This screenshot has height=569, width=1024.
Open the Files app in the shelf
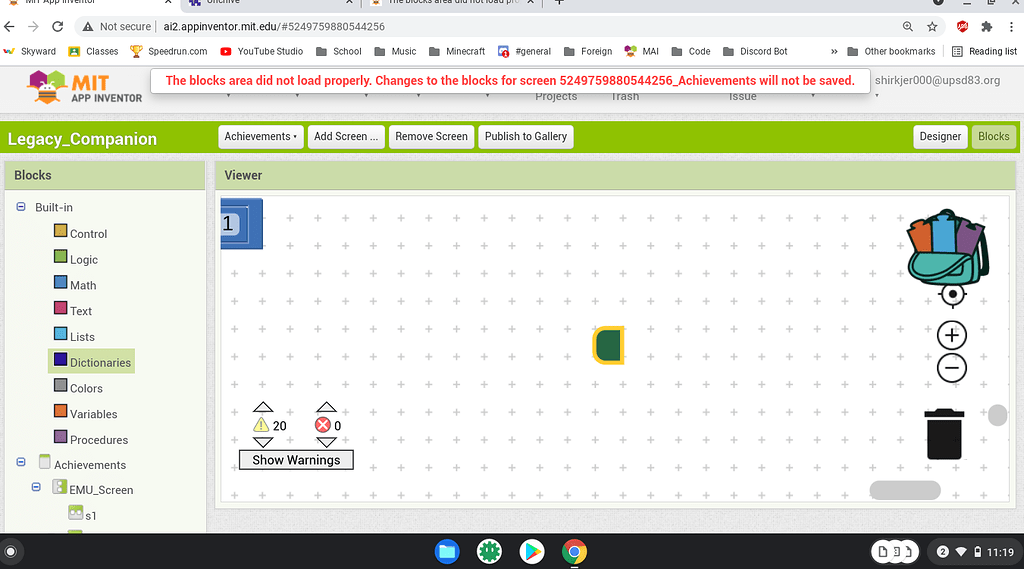click(446, 551)
